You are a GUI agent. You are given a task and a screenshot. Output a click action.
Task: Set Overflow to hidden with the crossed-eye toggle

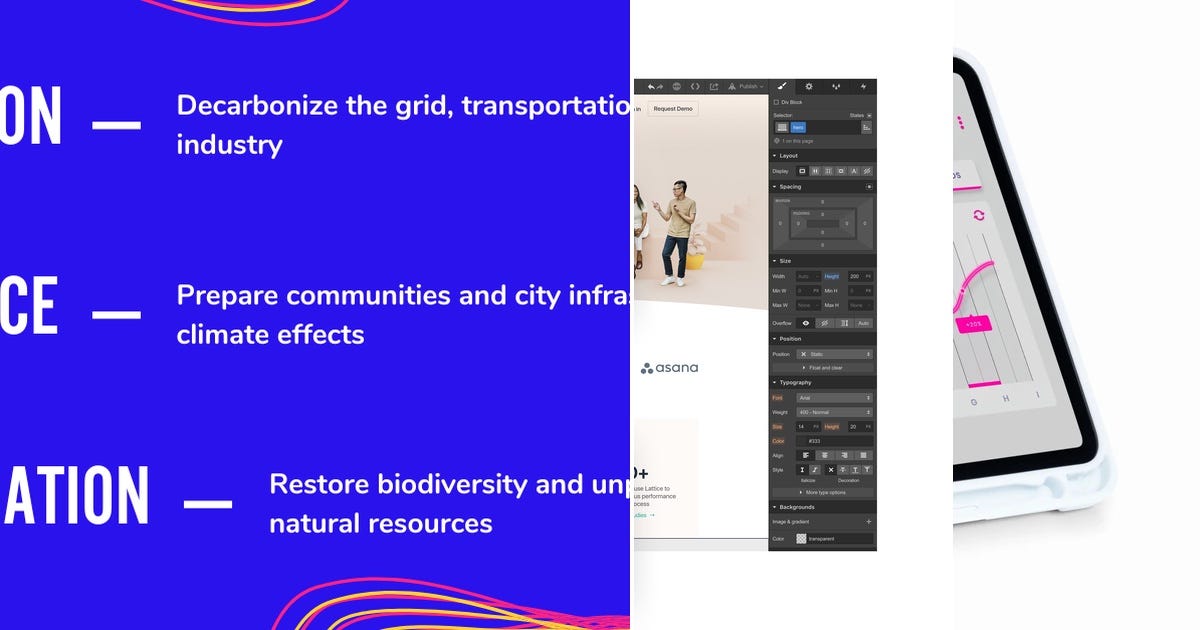[823, 323]
